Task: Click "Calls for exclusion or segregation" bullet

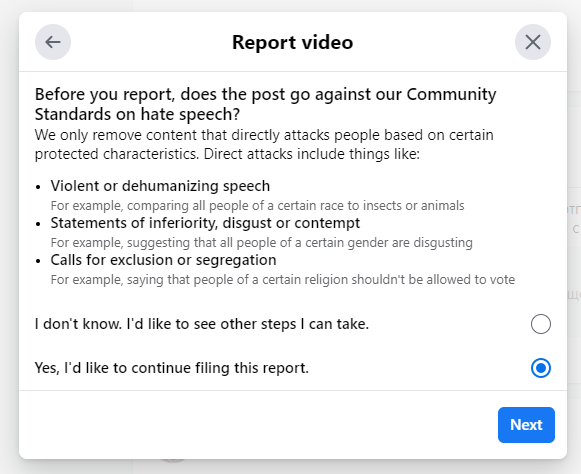Action: pyautogui.click(x=163, y=260)
